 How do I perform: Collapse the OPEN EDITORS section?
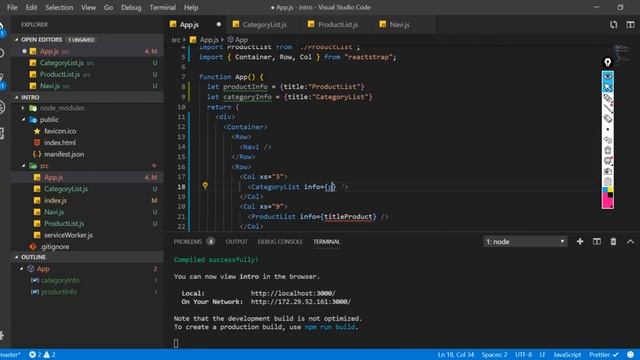16,40
